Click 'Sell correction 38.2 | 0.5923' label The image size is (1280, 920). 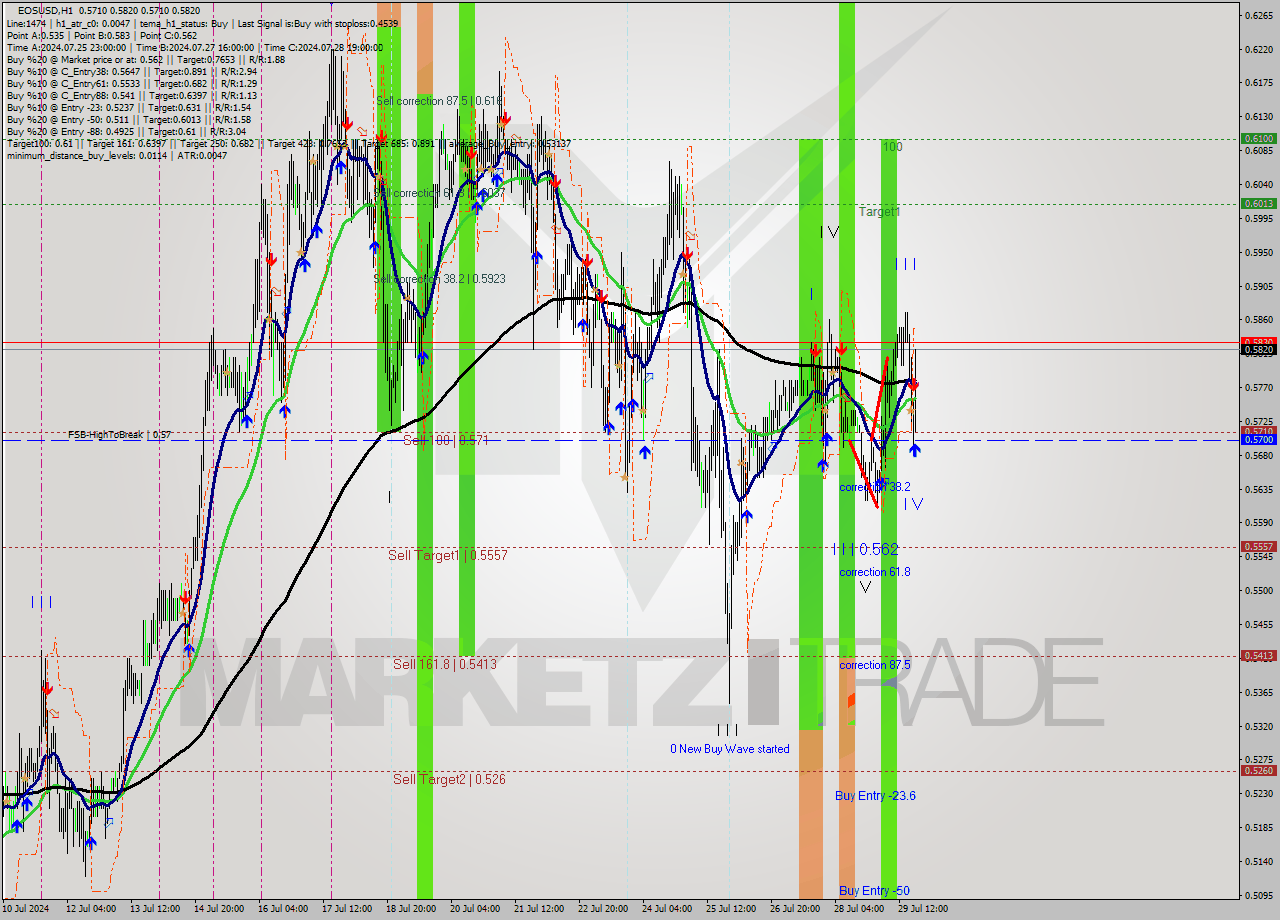click(x=439, y=279)
